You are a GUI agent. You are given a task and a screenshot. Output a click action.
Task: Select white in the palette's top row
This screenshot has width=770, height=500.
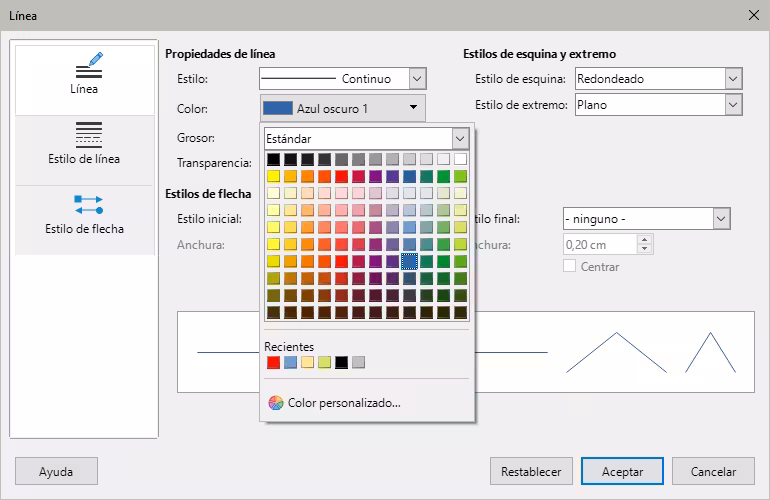point(460,159)
